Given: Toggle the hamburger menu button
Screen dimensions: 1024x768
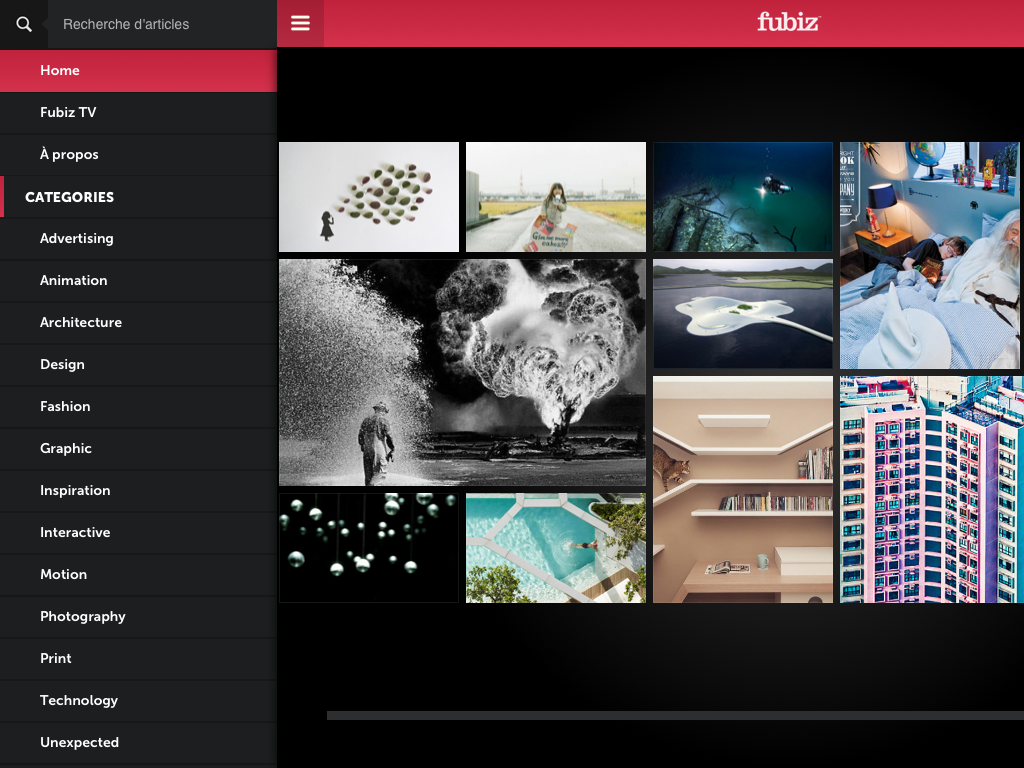Looking at the screenshot, I should 300,24.
